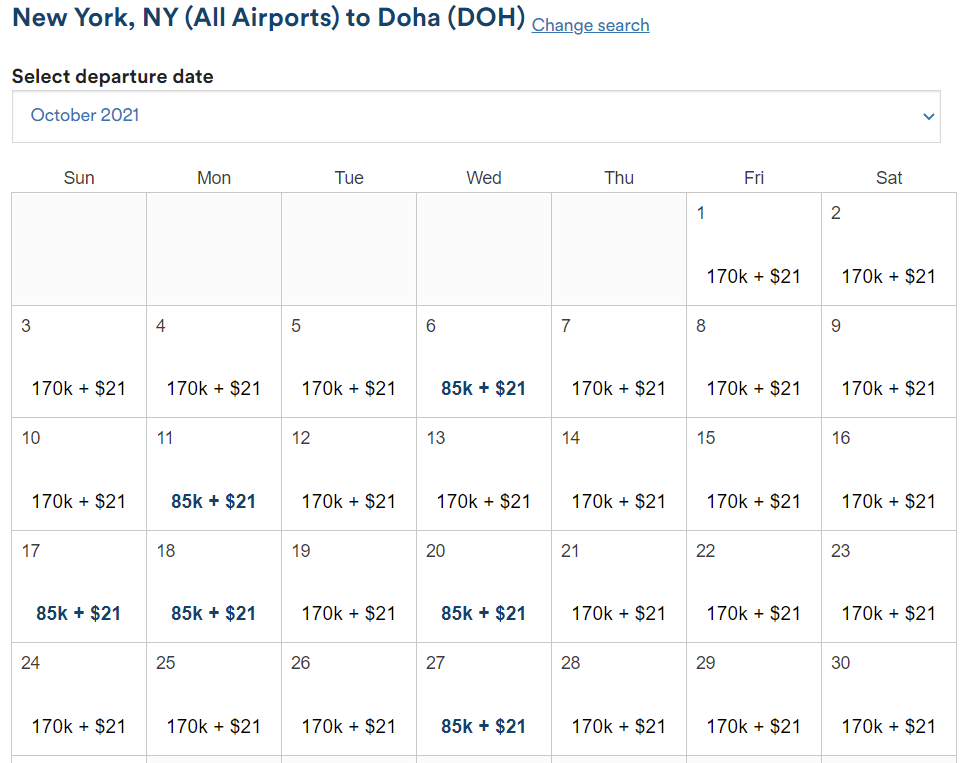The width and height of the screenshot is (967, 763).
Task: Open the Change search link
Action: tap(590, 25)
